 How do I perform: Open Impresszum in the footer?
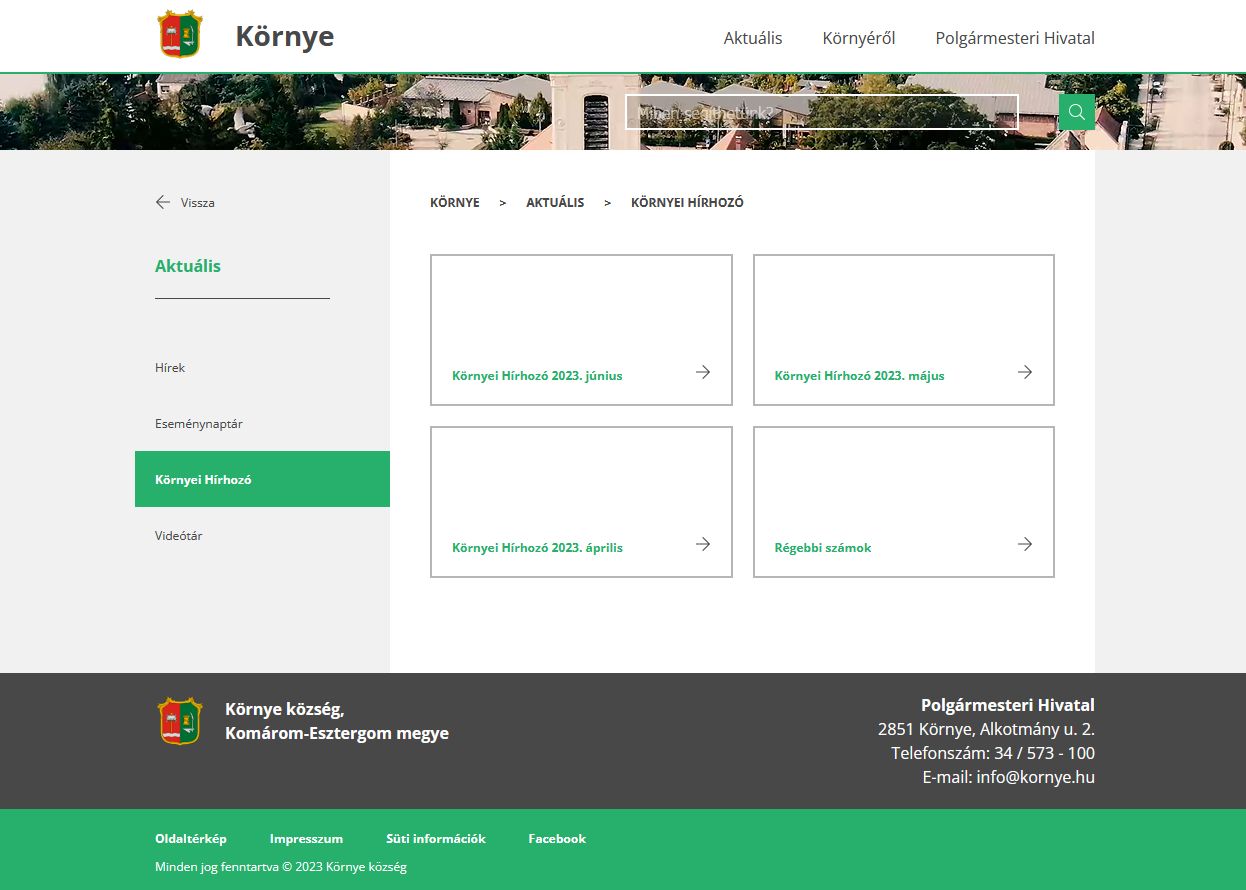[306, 838]
